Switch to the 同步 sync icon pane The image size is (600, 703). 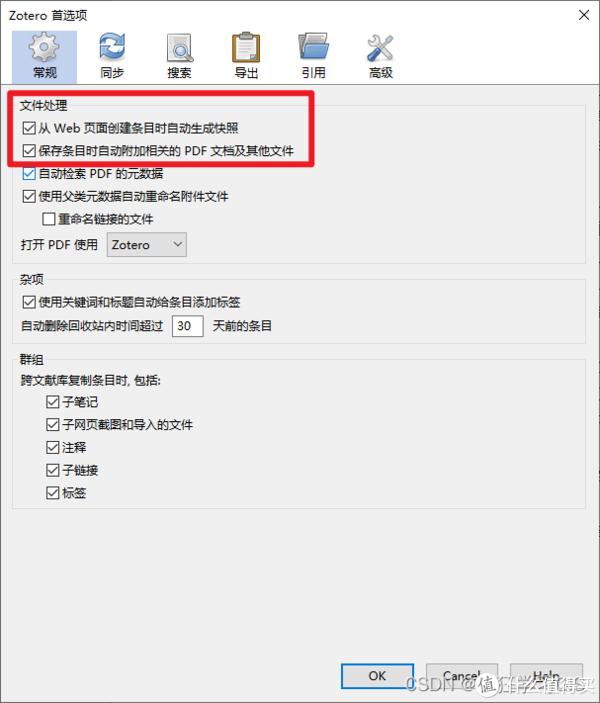pyautogui.click(x=112, y=56)
